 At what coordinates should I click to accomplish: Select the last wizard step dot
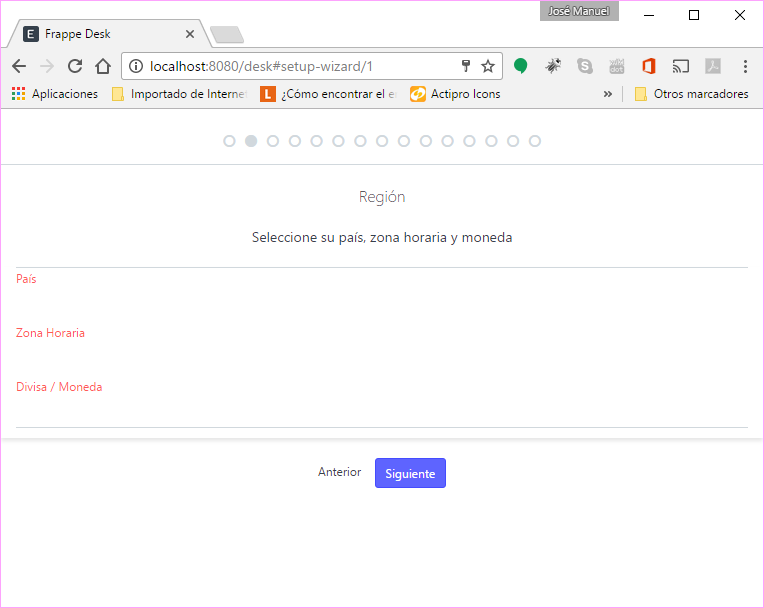535,141
